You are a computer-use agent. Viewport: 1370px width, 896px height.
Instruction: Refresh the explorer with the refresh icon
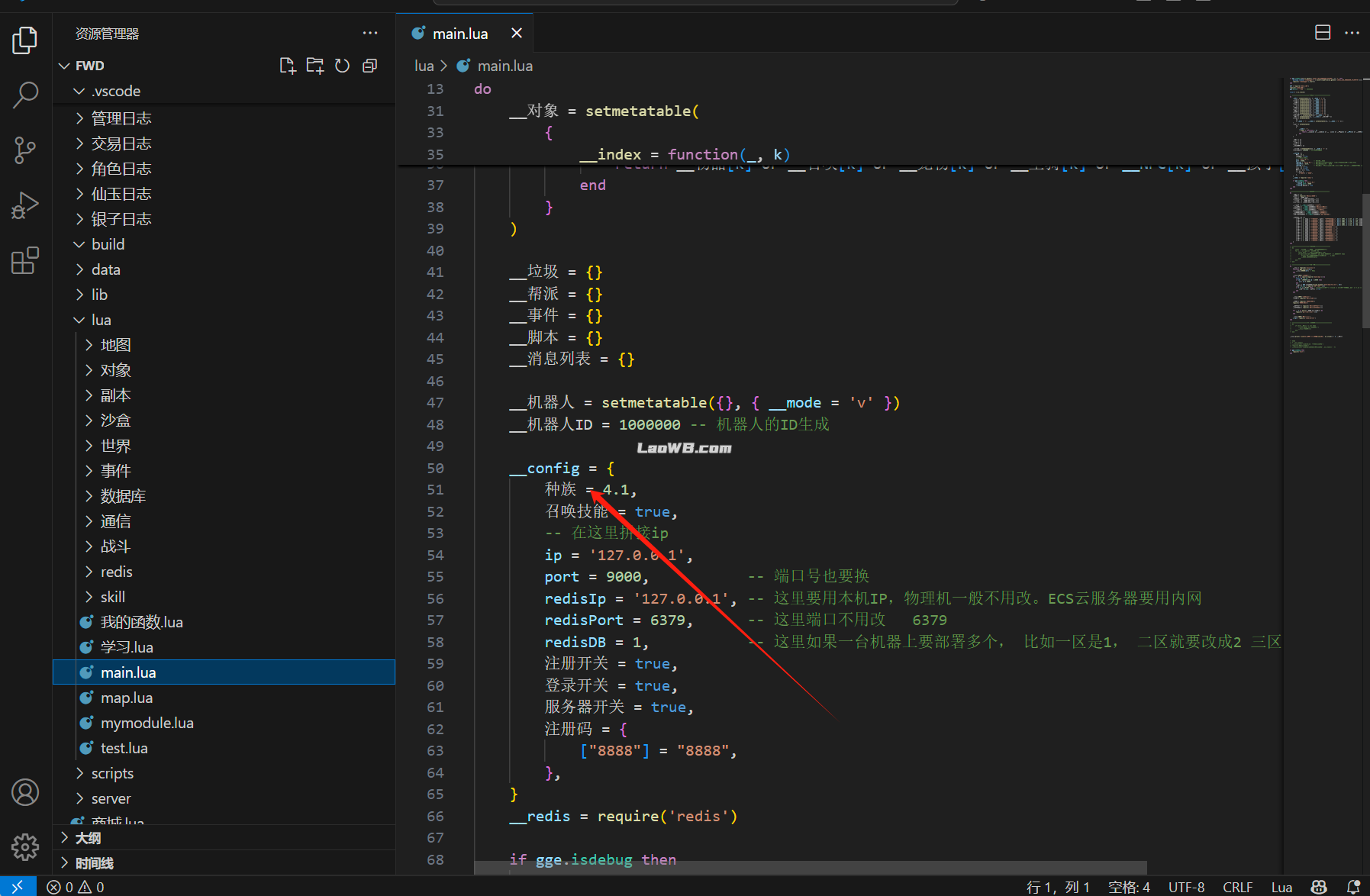point(343,66)
